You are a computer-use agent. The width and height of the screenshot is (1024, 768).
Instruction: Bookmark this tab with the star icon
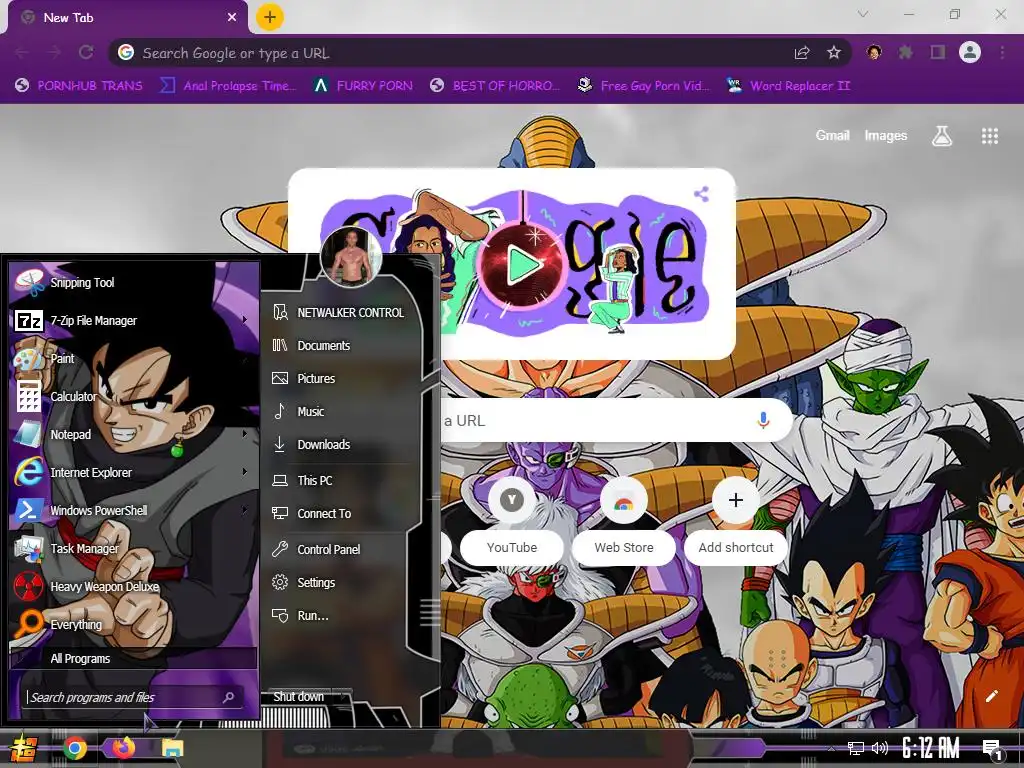[x=833, y=53]
